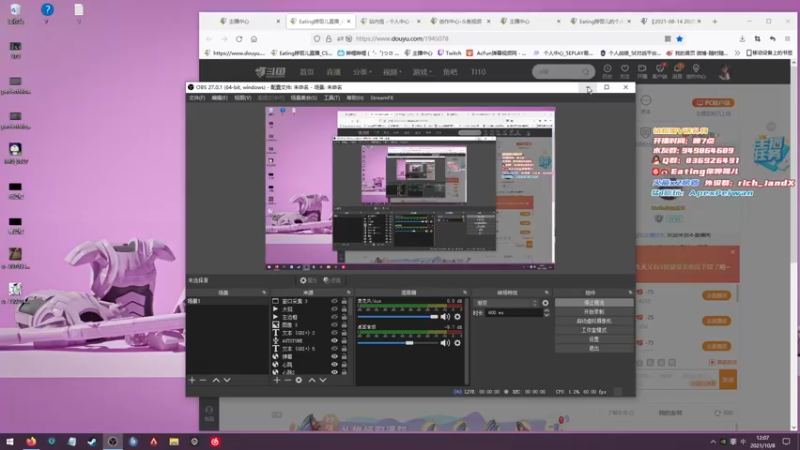Mute the desktop audio channel
The width and height of the screenshot is (800, 450).
point(445,343)
